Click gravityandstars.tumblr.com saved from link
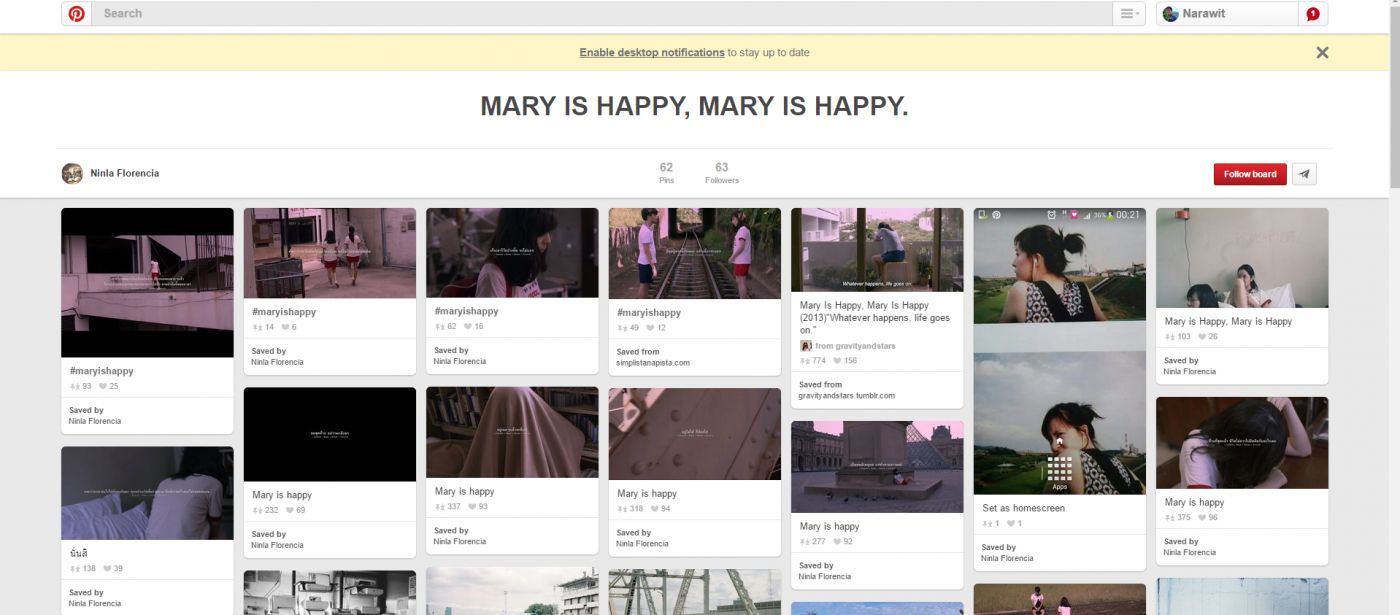The height and width of the screenshot is (615, 1400). point(846,396)
